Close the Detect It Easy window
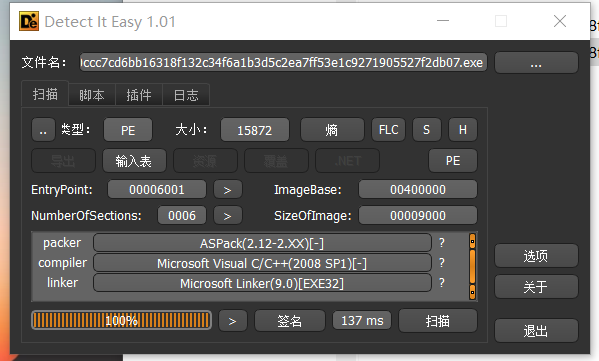This screenshot has height=361, width=599. click(x=560, y=21)
